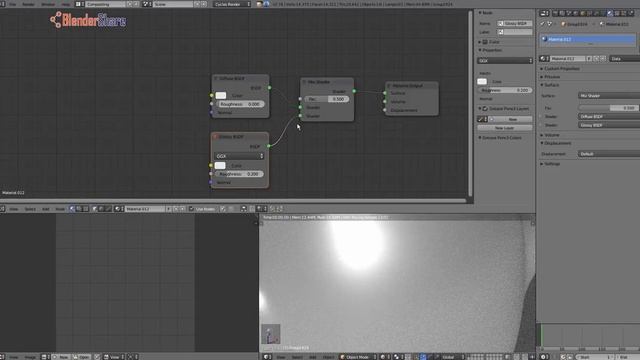Click the node editor material field Material.012
Image resolution: width=640 pixels, height=360 pixels.
(x=144, y=209)
